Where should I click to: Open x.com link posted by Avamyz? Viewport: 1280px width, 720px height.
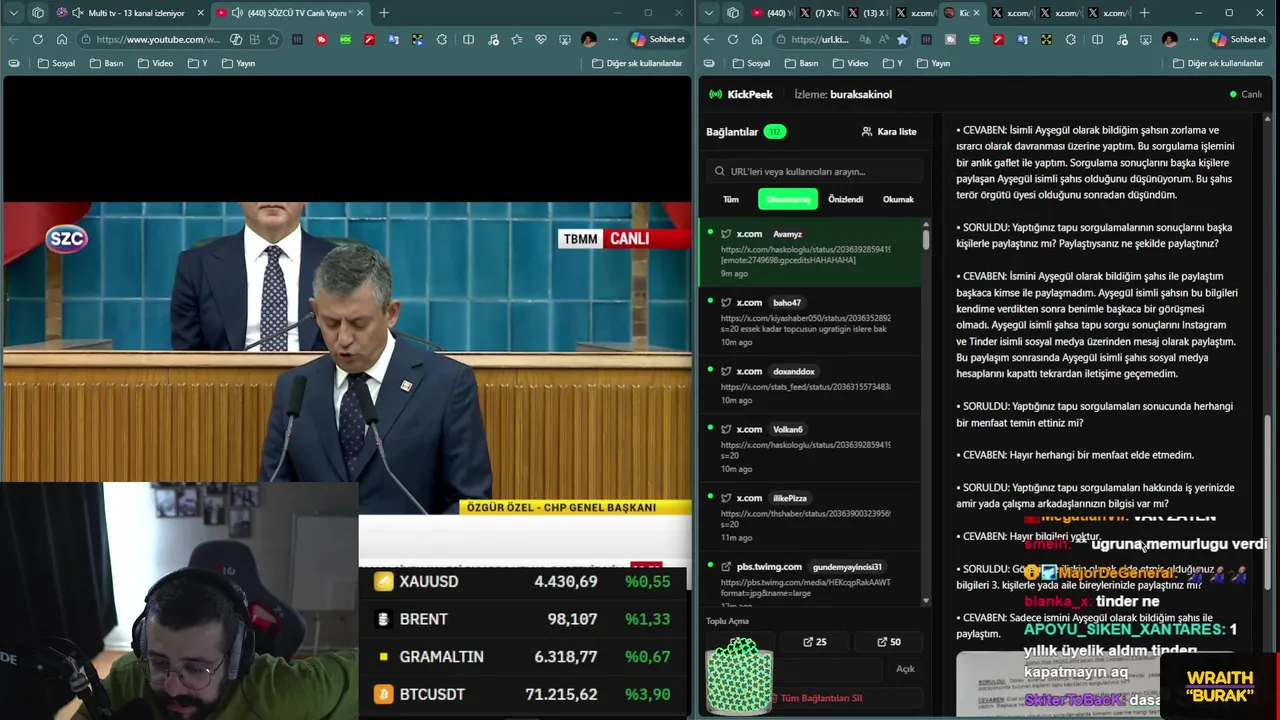click(810, 253)
